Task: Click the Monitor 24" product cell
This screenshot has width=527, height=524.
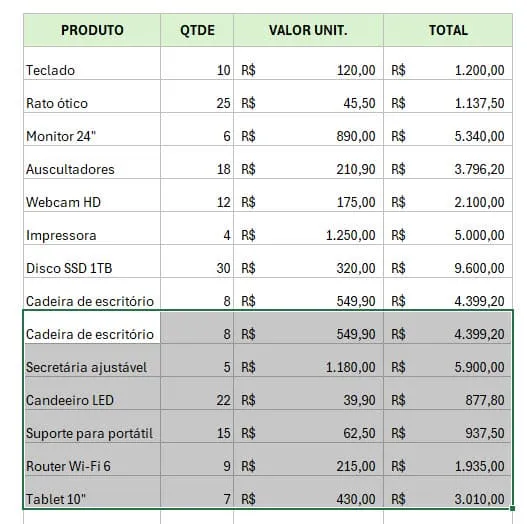Action: click(92, 129)
